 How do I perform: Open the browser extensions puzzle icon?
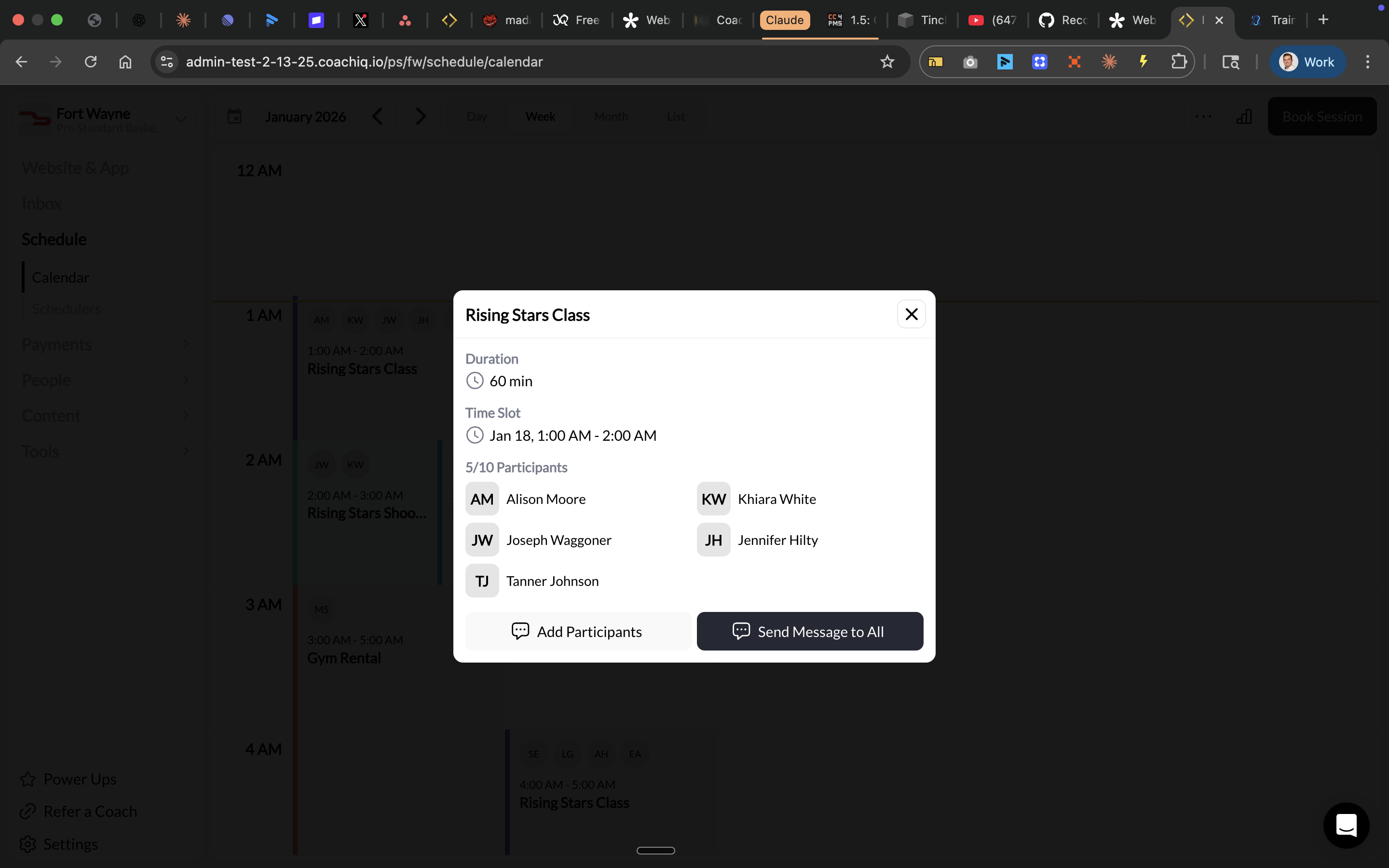tap(1180, 61)
